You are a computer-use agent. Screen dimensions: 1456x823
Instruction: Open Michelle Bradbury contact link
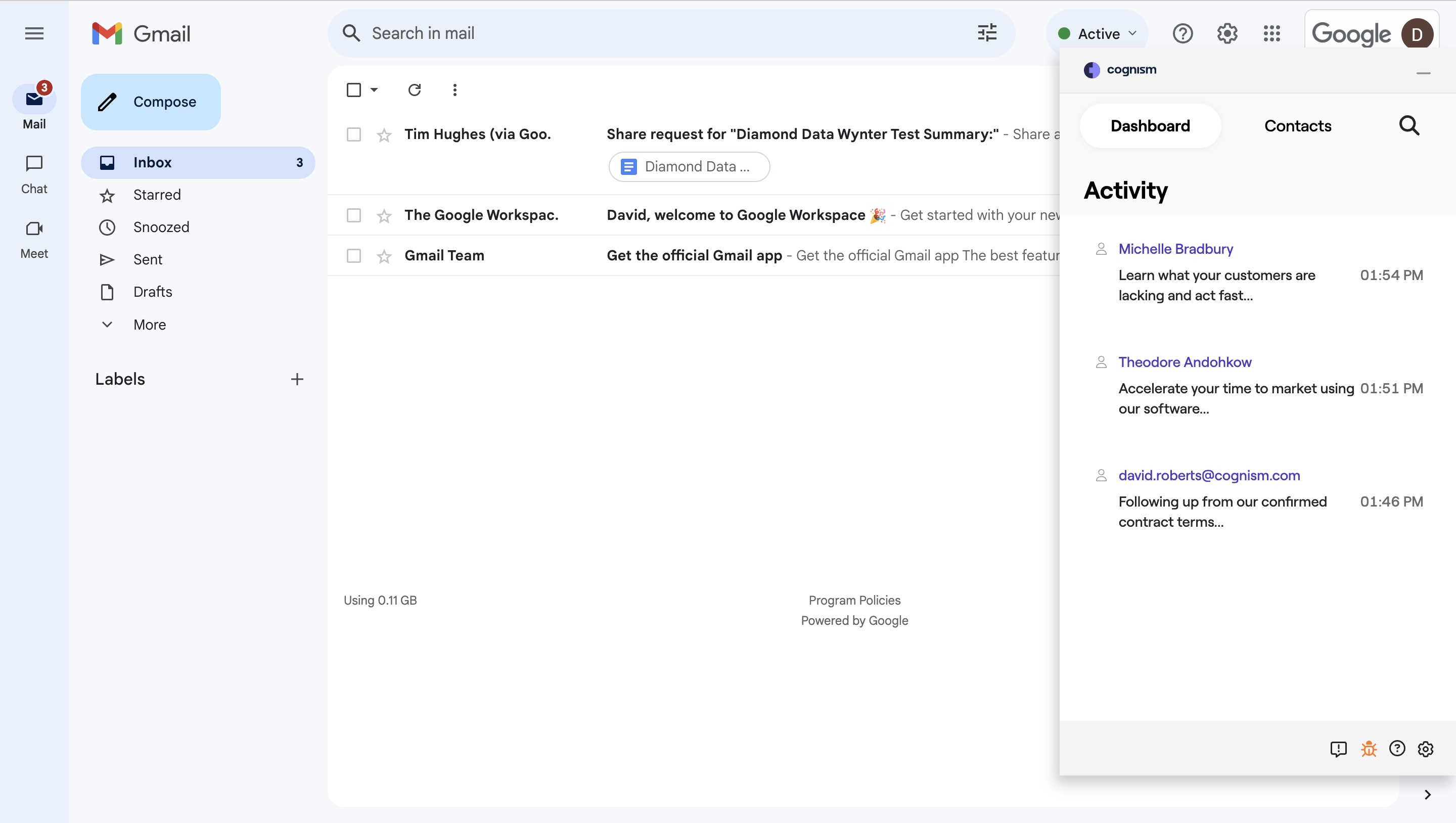pyautogui.click(x=1175, y=249)
